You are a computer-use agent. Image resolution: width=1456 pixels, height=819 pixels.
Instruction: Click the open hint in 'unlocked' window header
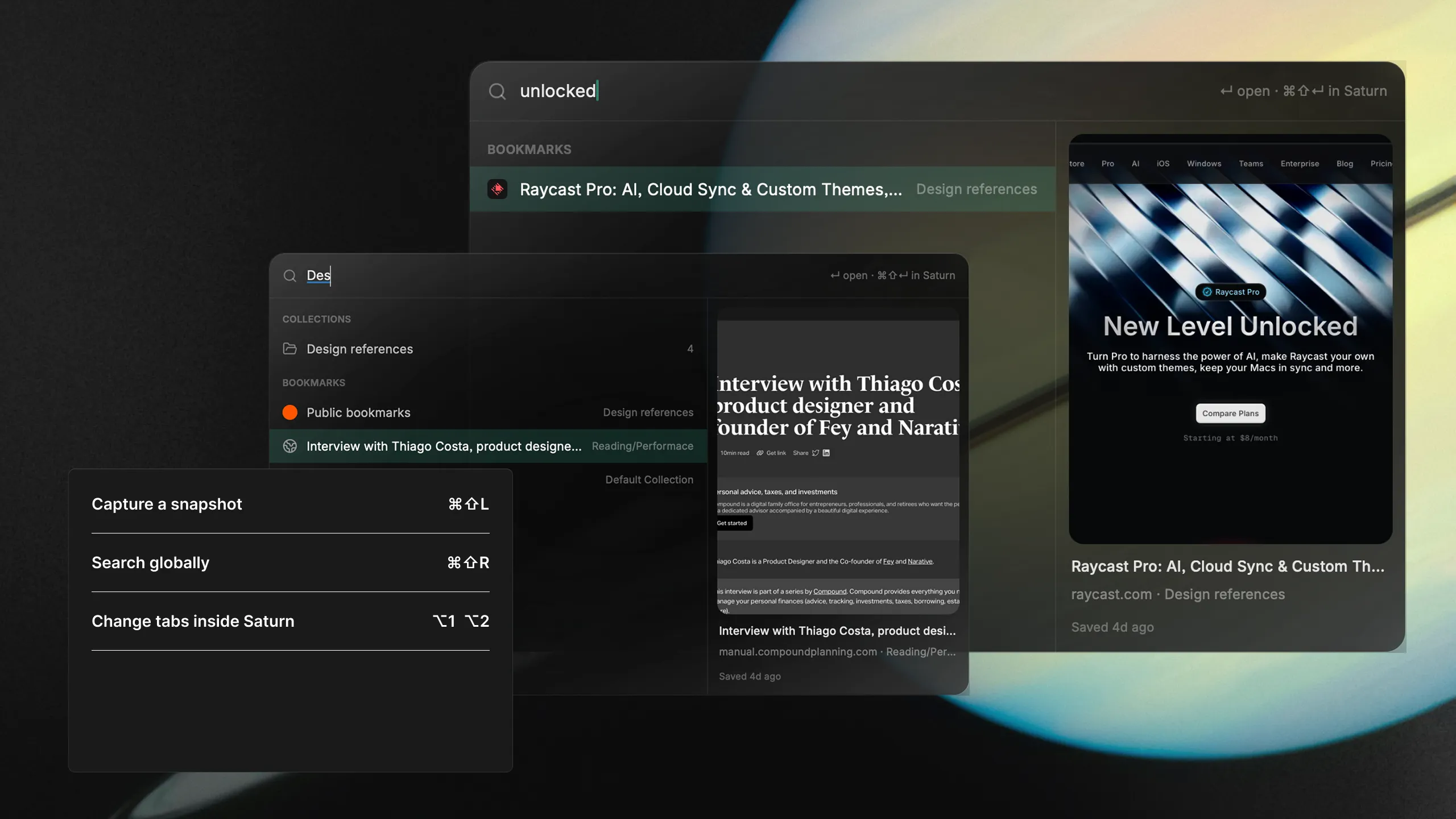click(1245, 91)
